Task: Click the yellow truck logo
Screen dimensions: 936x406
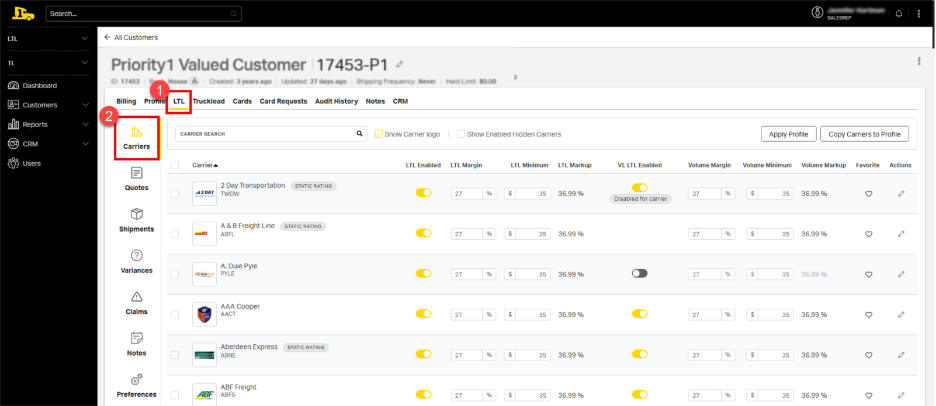Action: tap(23, 13)
